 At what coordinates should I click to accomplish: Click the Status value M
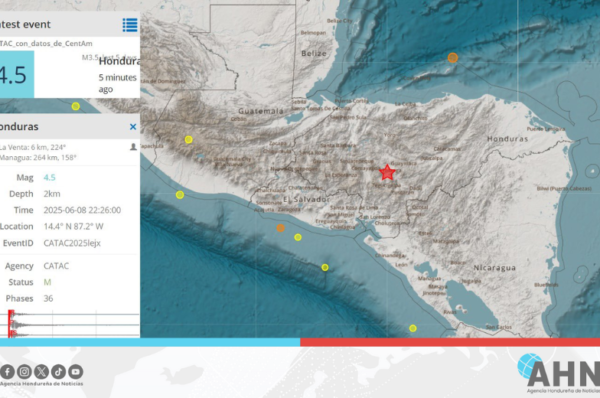pyautogui.click(x=47, y=282)
